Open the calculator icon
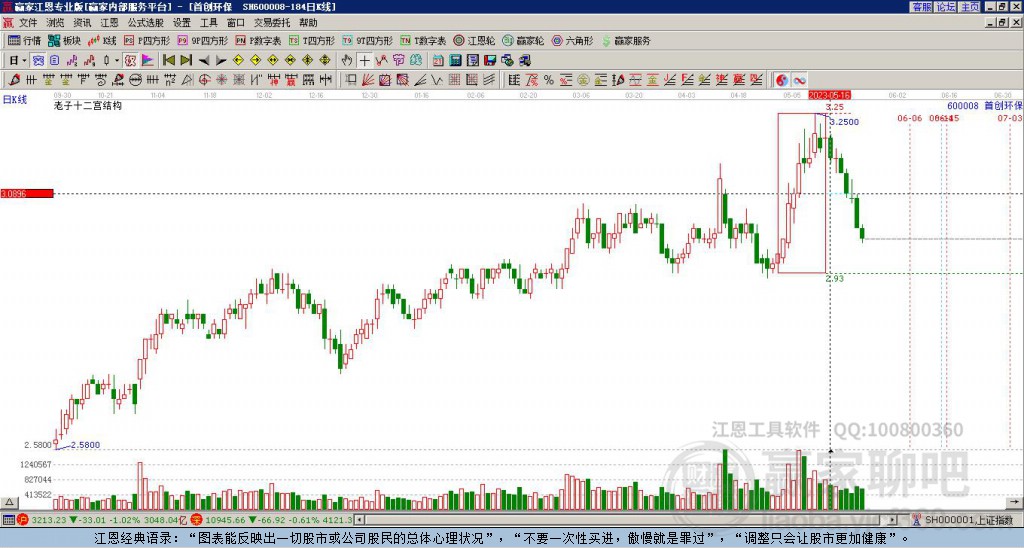Screen dimensions: 1024x548 pyautogui.click(x=455, y=61)
